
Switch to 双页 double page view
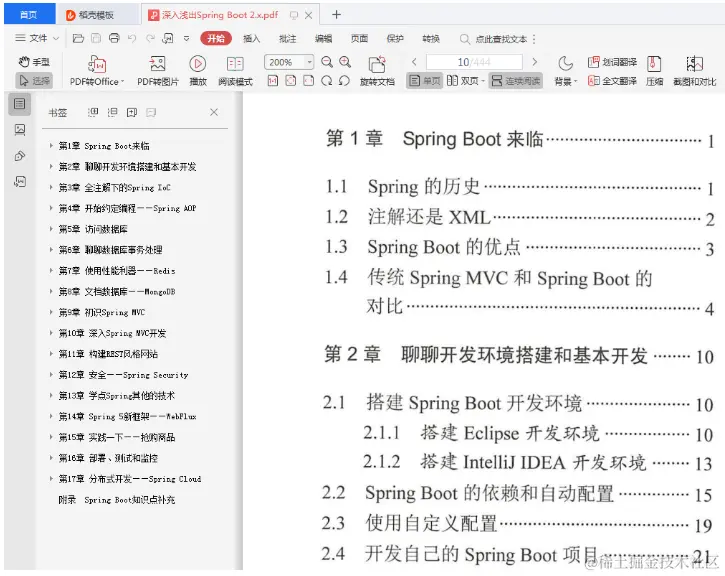point(465,81)
